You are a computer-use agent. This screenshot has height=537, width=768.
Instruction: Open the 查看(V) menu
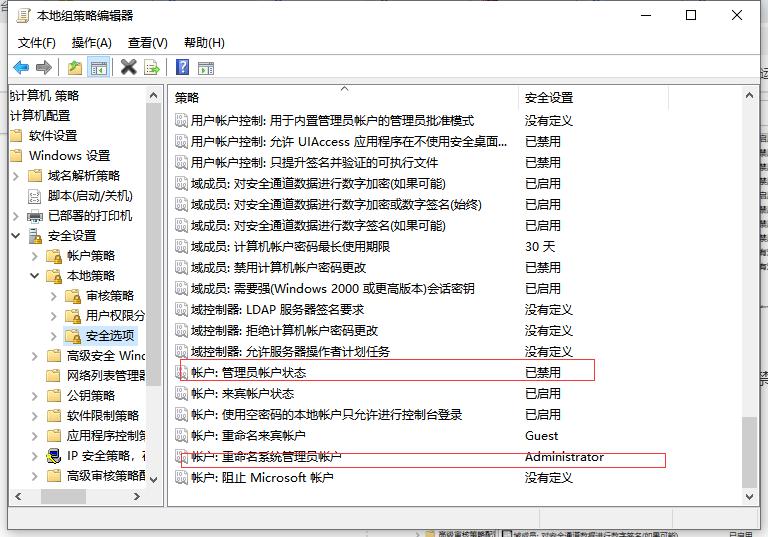tap(147, 43)
